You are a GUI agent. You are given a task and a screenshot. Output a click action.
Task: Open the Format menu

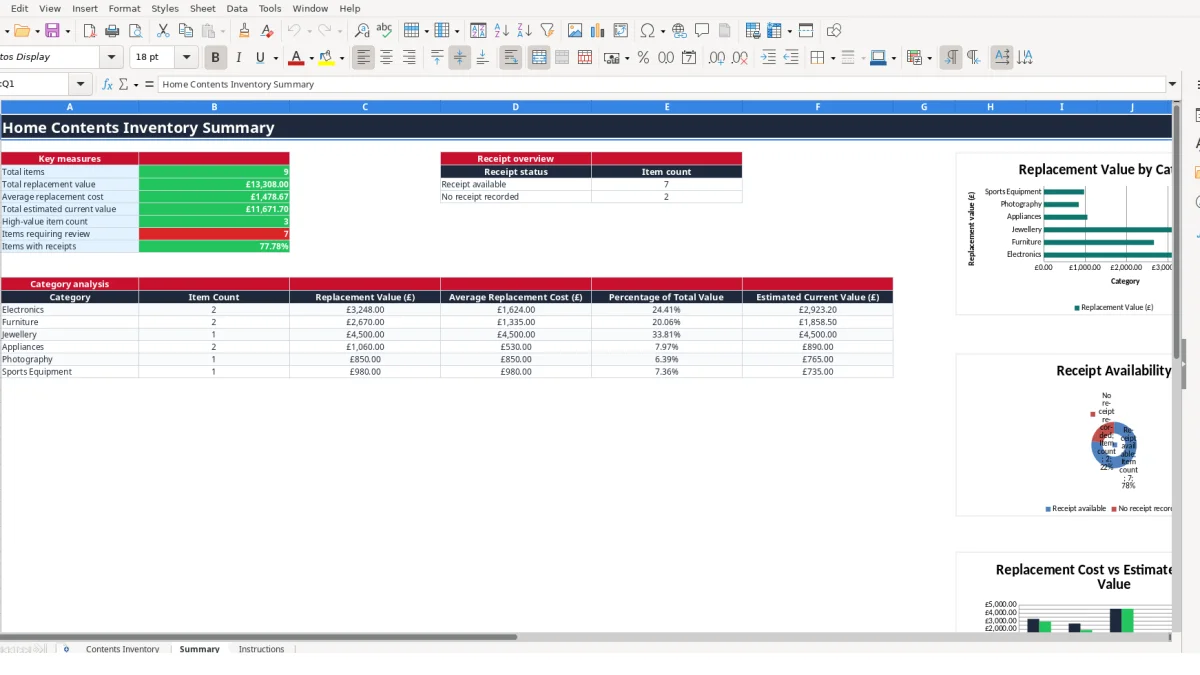point(125,8)
